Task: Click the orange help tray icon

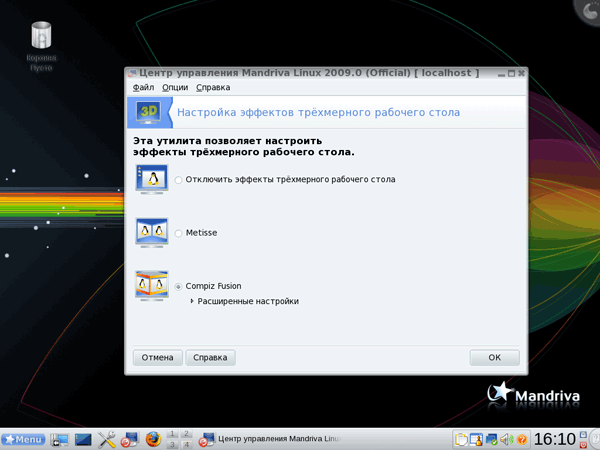Action: [522, 439]
